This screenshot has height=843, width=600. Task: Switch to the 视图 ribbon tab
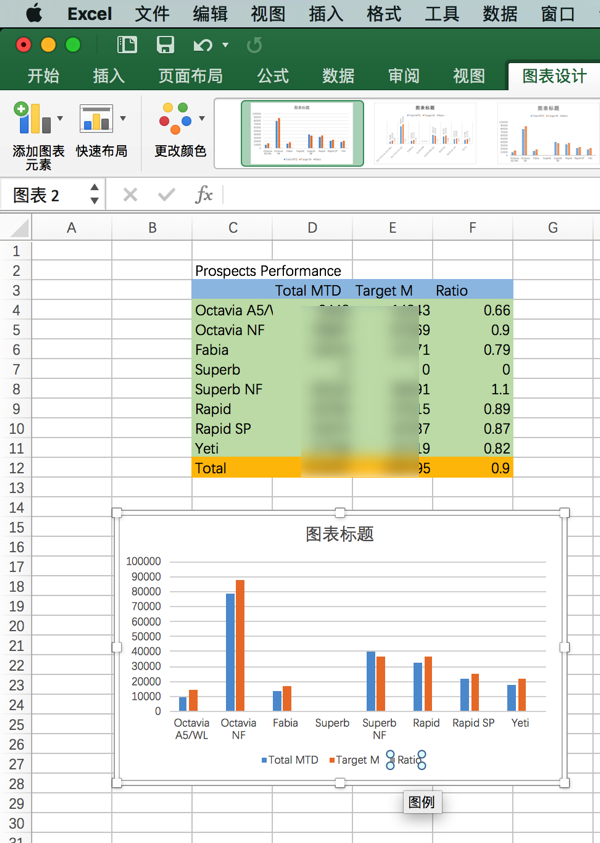click(x=469, y=76)
